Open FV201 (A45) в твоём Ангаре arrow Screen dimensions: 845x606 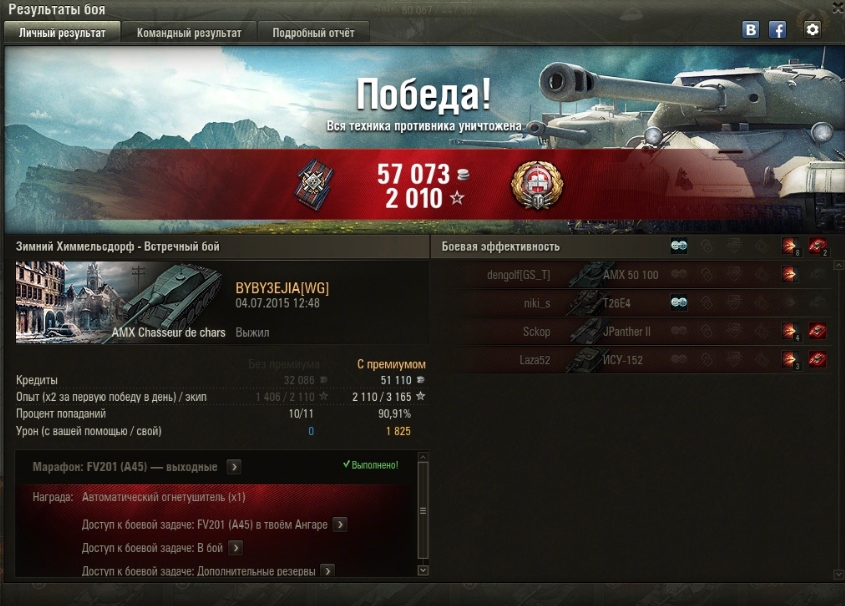(340, 524)
